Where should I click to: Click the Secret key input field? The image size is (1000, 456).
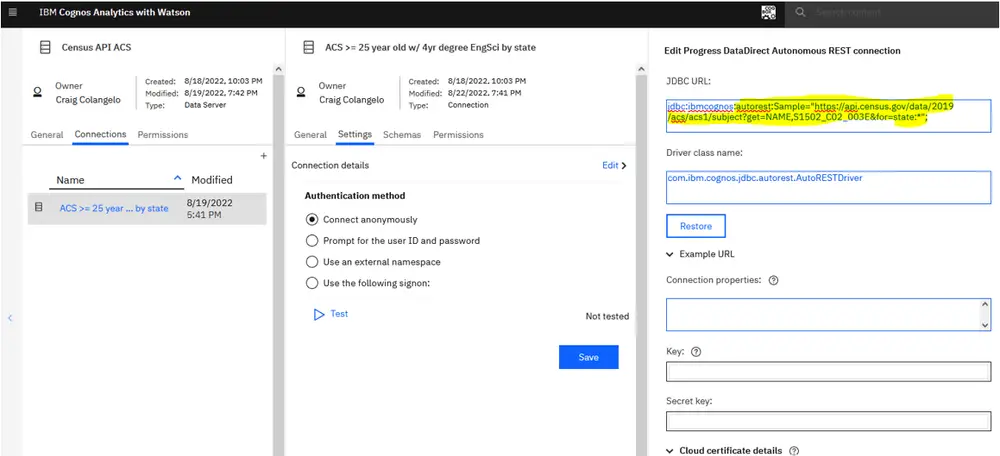click(x=828, y=421)
